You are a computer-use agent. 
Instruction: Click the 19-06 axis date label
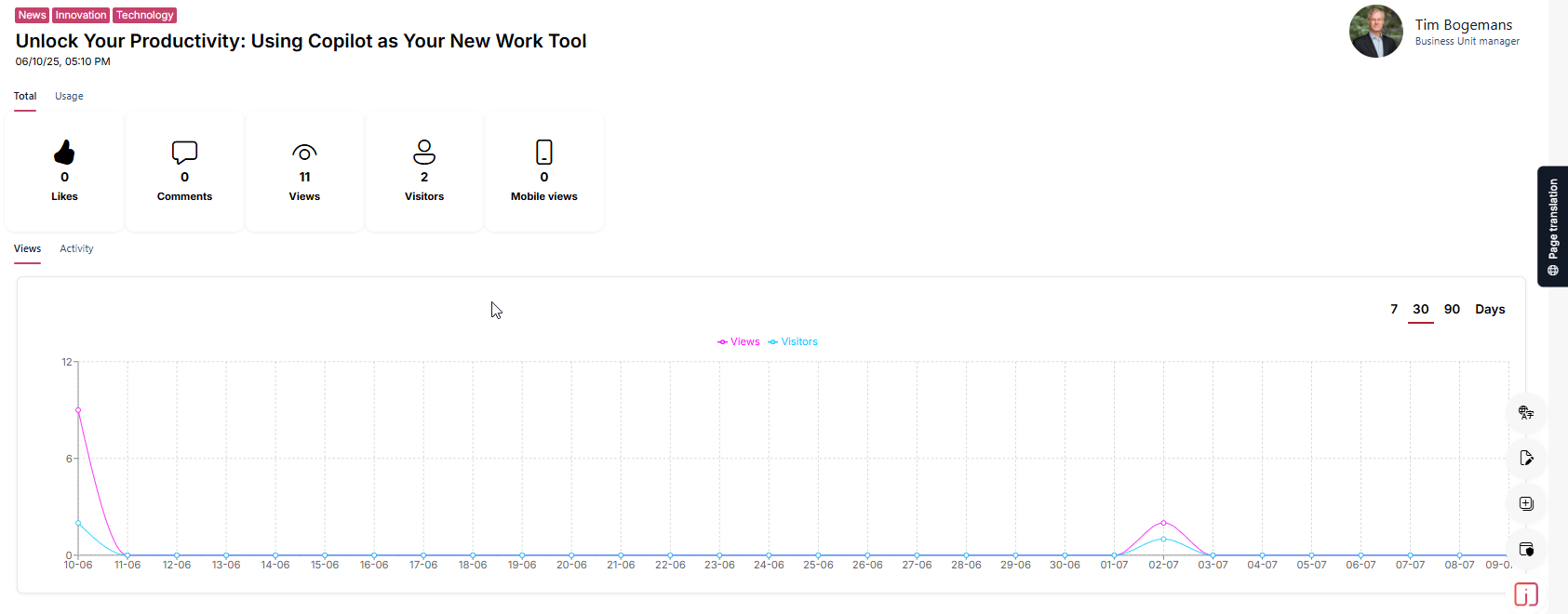click(522, 566)
